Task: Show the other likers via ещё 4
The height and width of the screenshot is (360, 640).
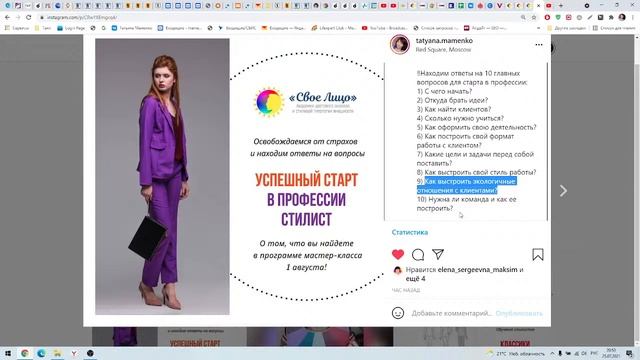Action: (x=416, y=278)
